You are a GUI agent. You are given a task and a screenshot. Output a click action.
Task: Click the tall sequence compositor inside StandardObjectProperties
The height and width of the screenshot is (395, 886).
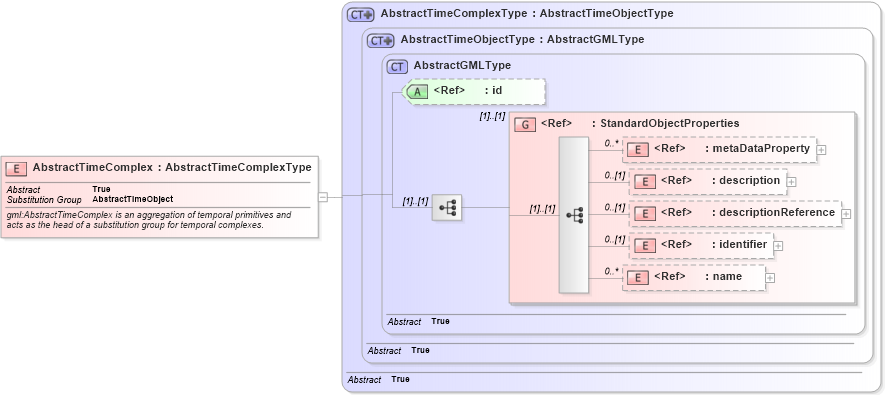(x=574, y=215)
